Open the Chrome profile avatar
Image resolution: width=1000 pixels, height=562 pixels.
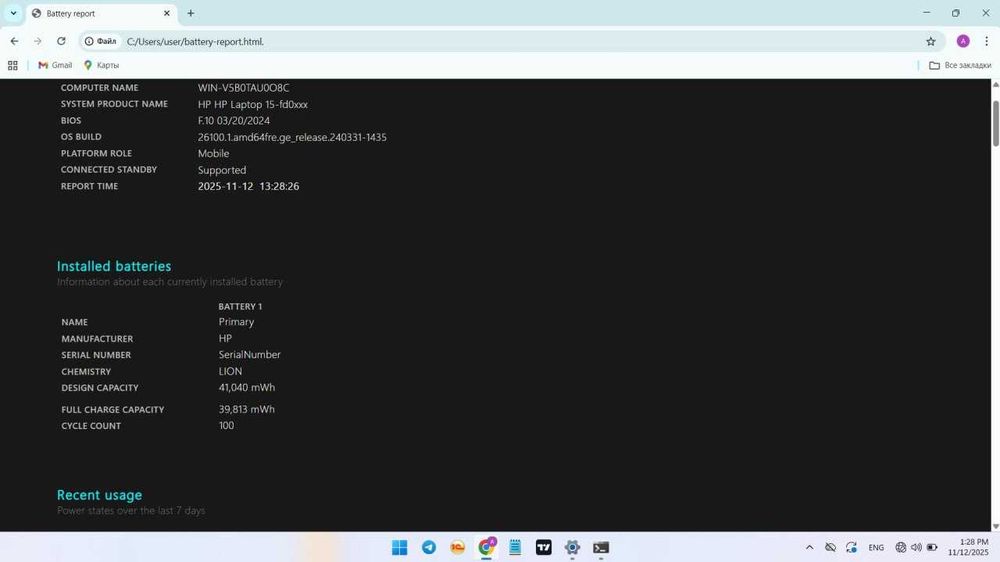pyautogui.click(x=963, y=41)
